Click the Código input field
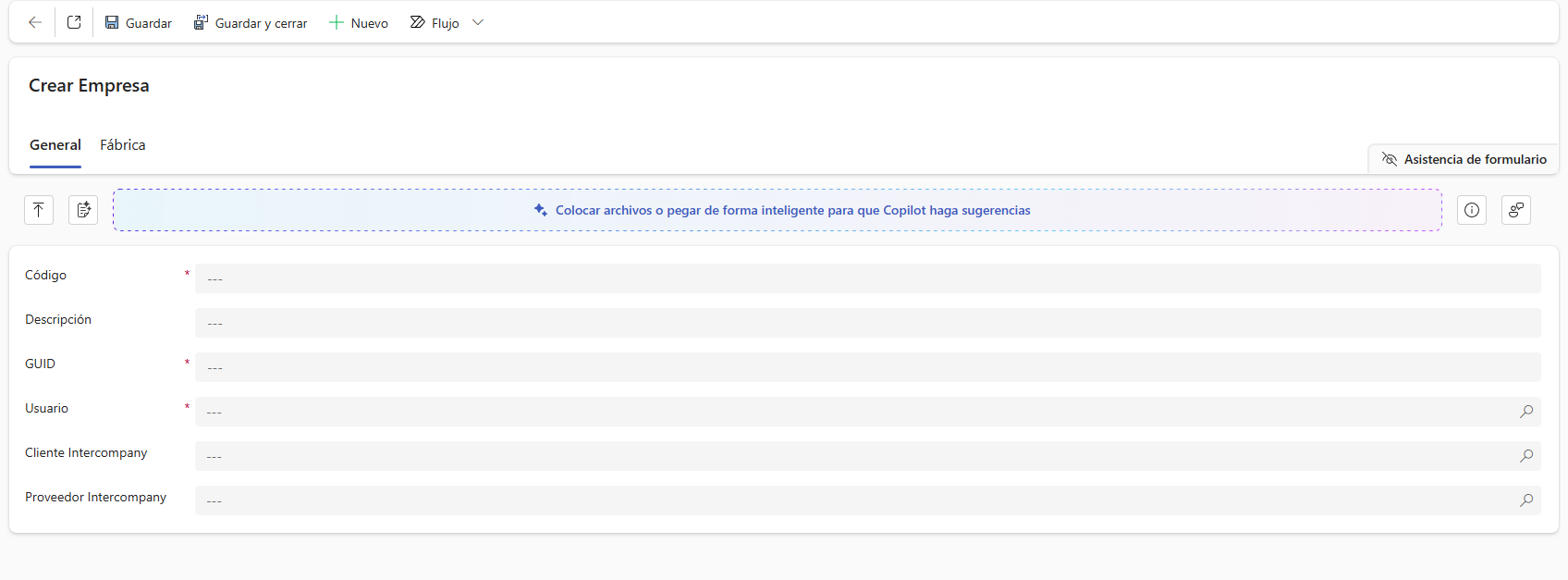 (x=867, y=278)
